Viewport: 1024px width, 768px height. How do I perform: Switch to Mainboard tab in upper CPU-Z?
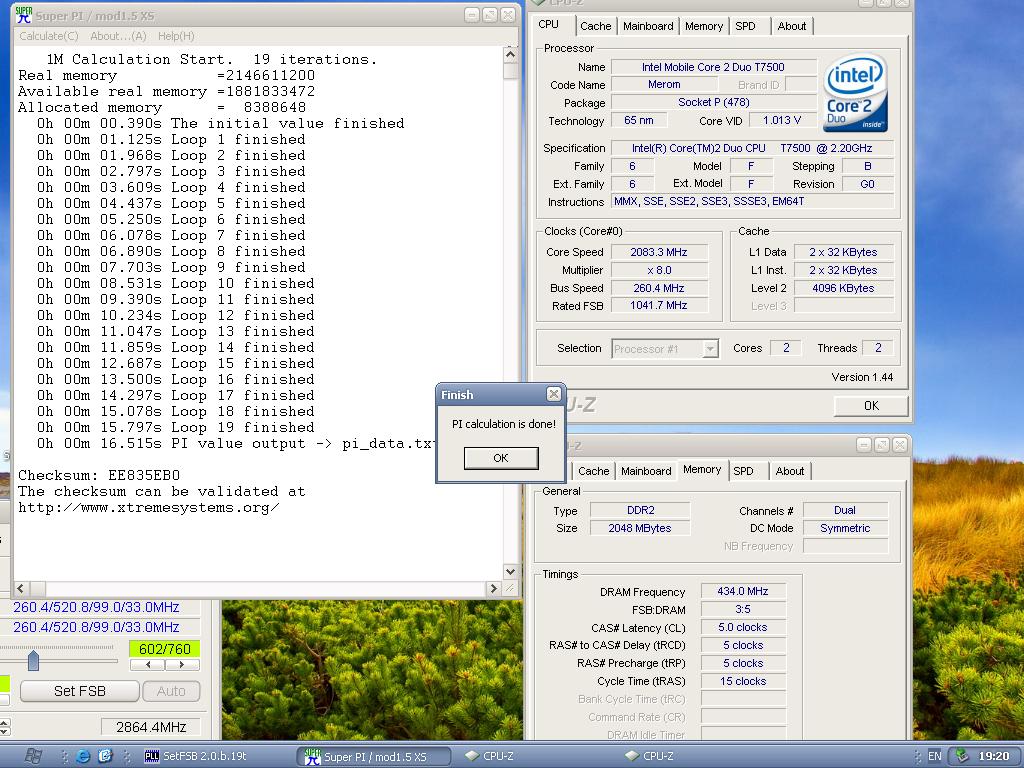pos(648,26)
